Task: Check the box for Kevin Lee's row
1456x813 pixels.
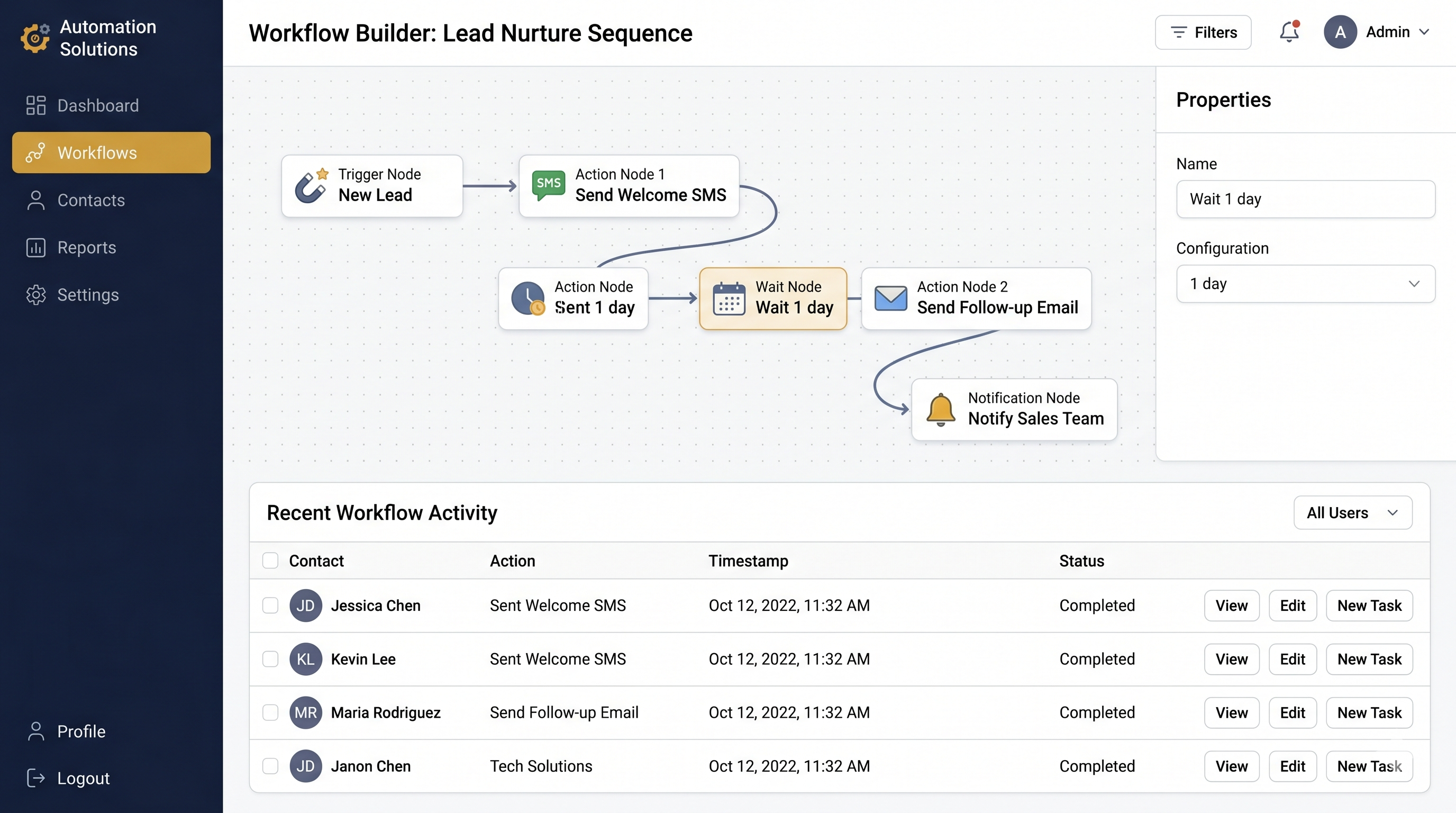Action: pyautogui.click(x=270, y=659)
